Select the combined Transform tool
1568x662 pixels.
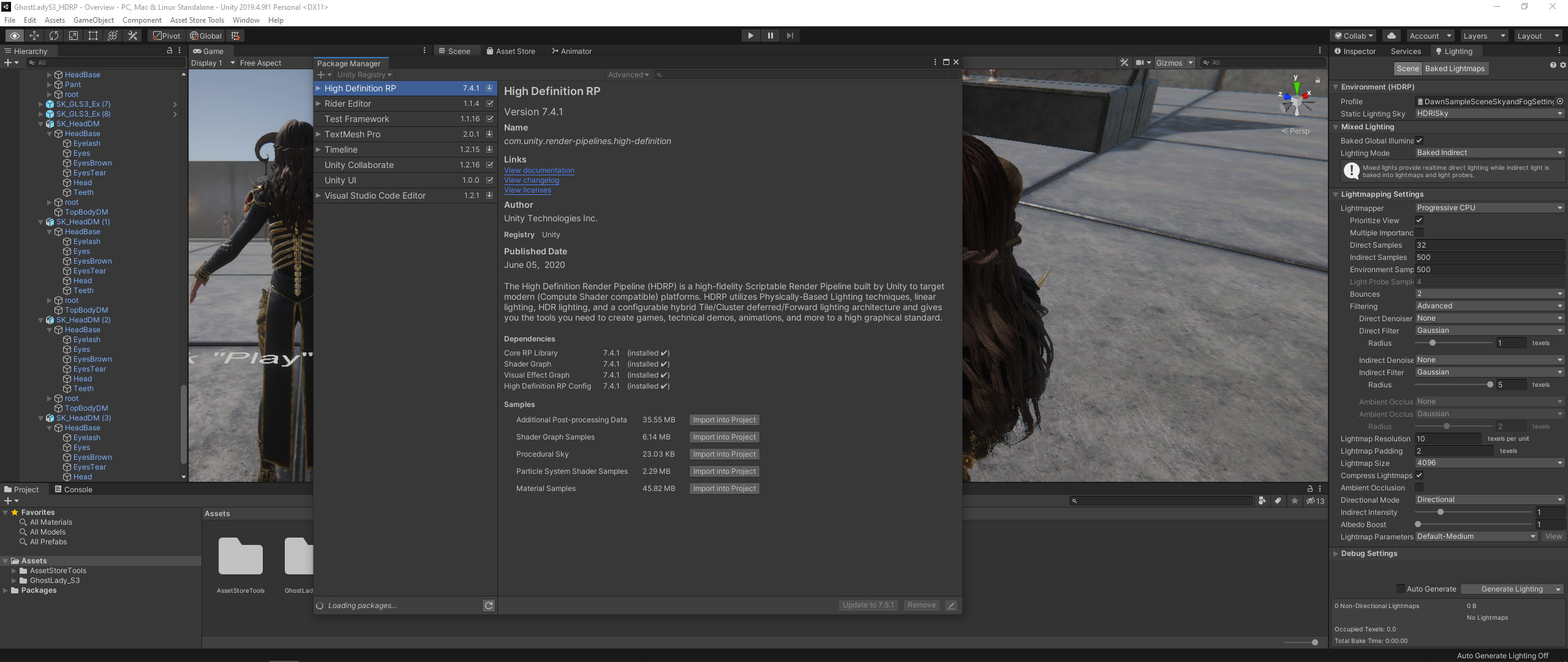tap(113, 36)
